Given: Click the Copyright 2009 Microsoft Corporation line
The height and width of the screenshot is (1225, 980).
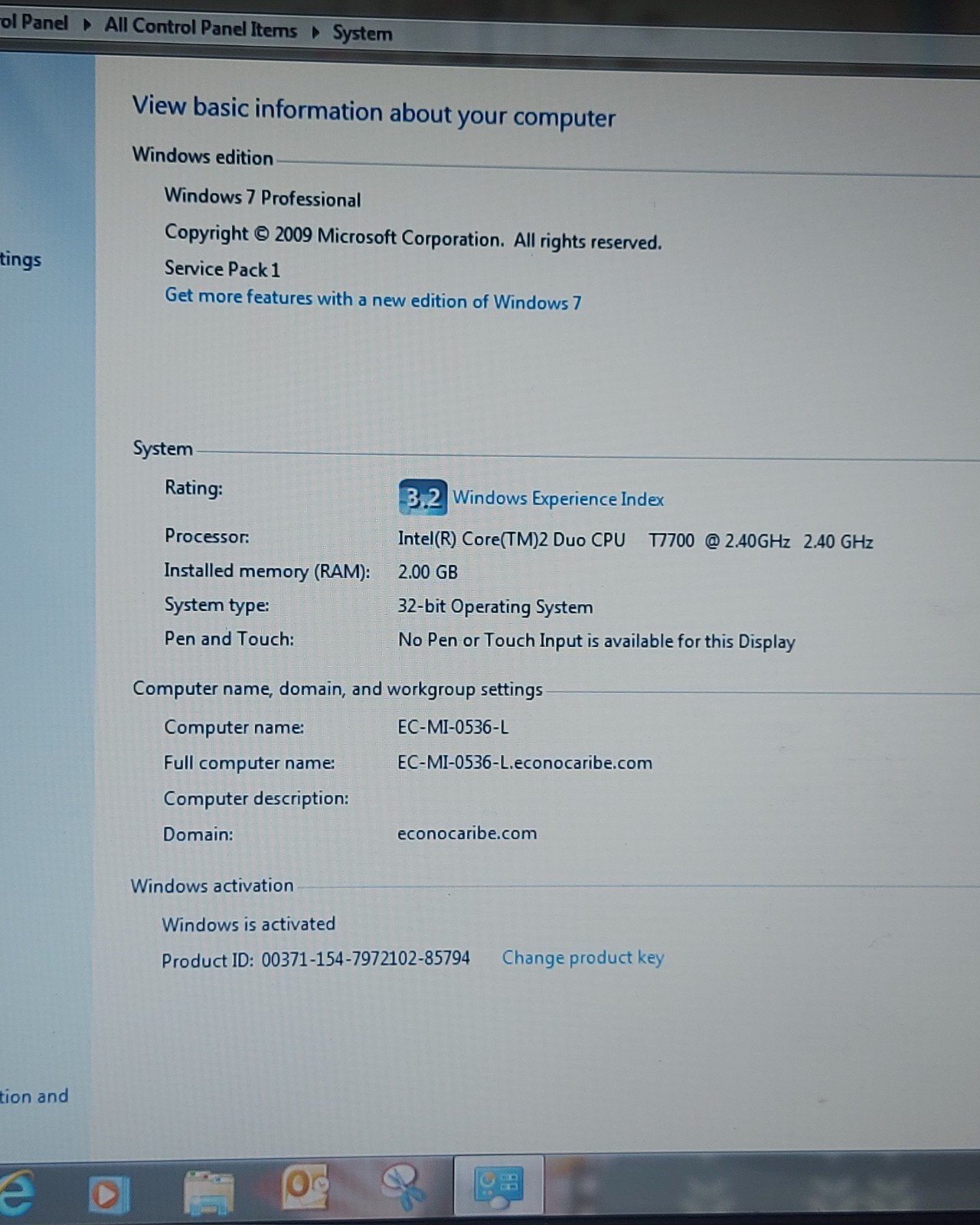Looking at the screenshot, I should click(x=413, y=237).
